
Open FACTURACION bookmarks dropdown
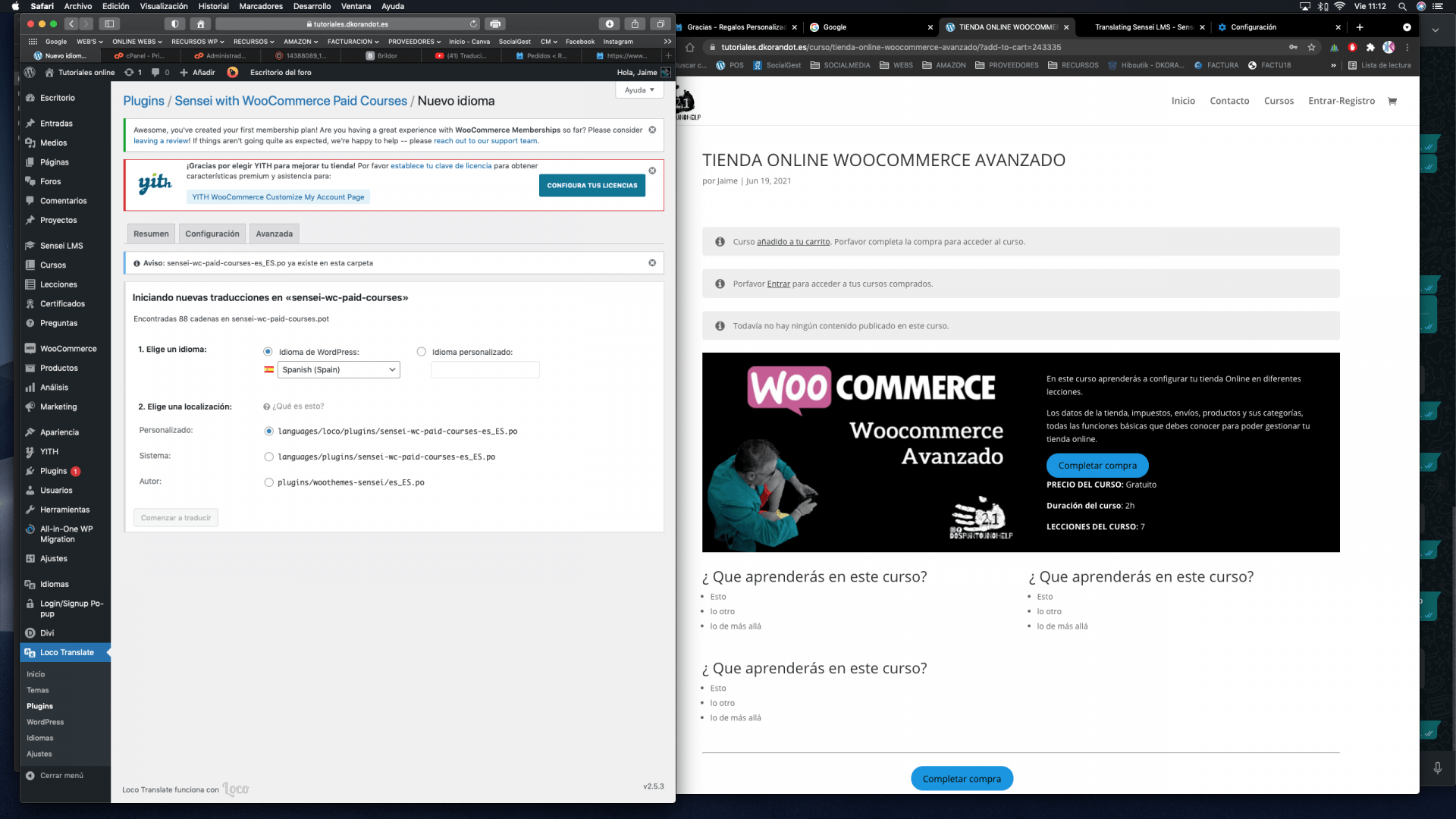tap(353, 42)
